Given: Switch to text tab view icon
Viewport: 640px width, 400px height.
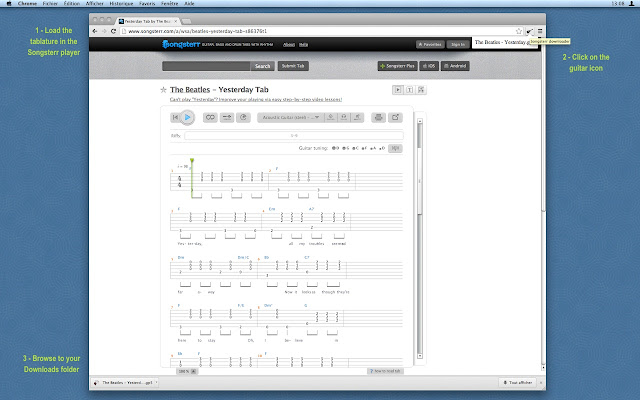Looking at the screenshot, I should [410, 90].
